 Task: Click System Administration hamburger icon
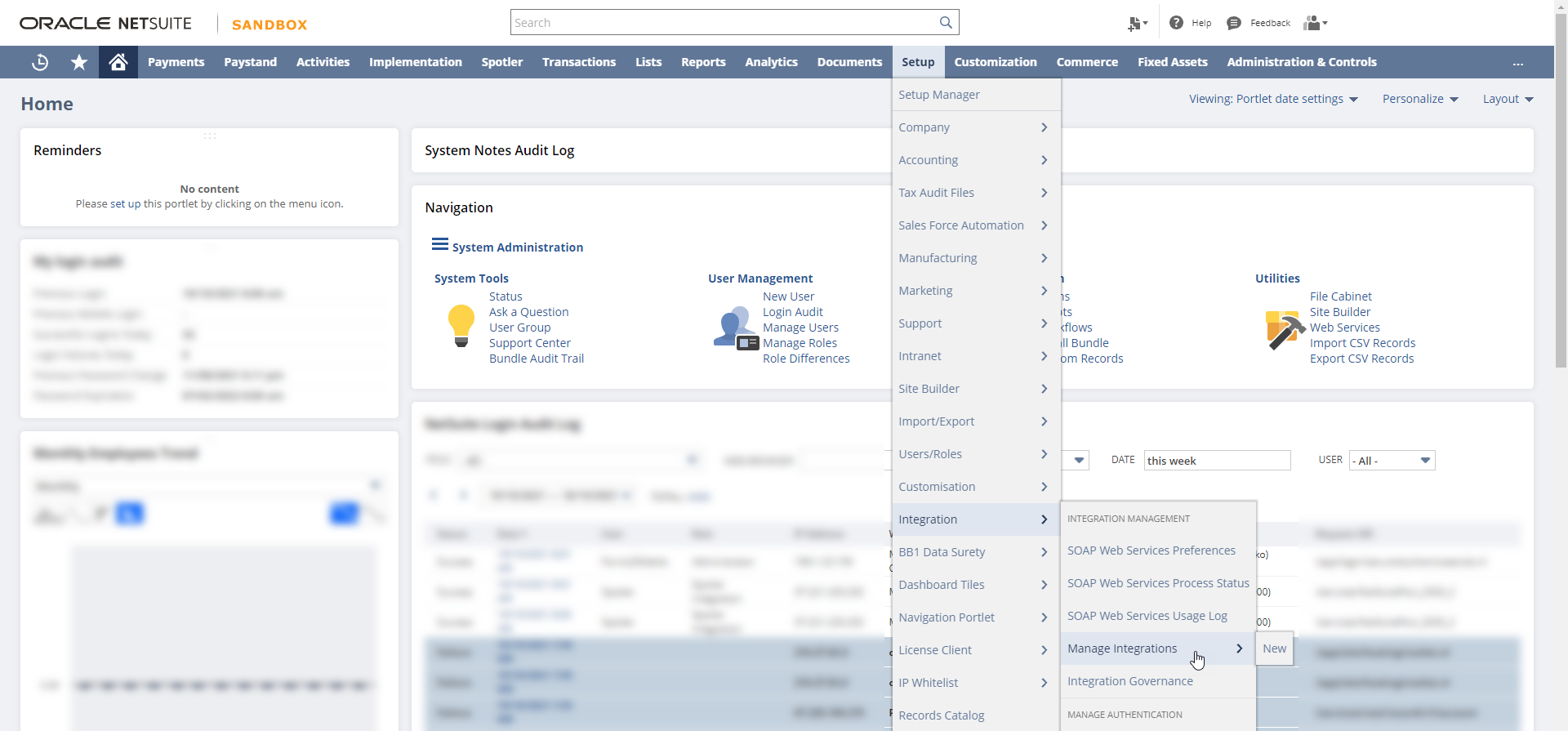pos(440,244)
